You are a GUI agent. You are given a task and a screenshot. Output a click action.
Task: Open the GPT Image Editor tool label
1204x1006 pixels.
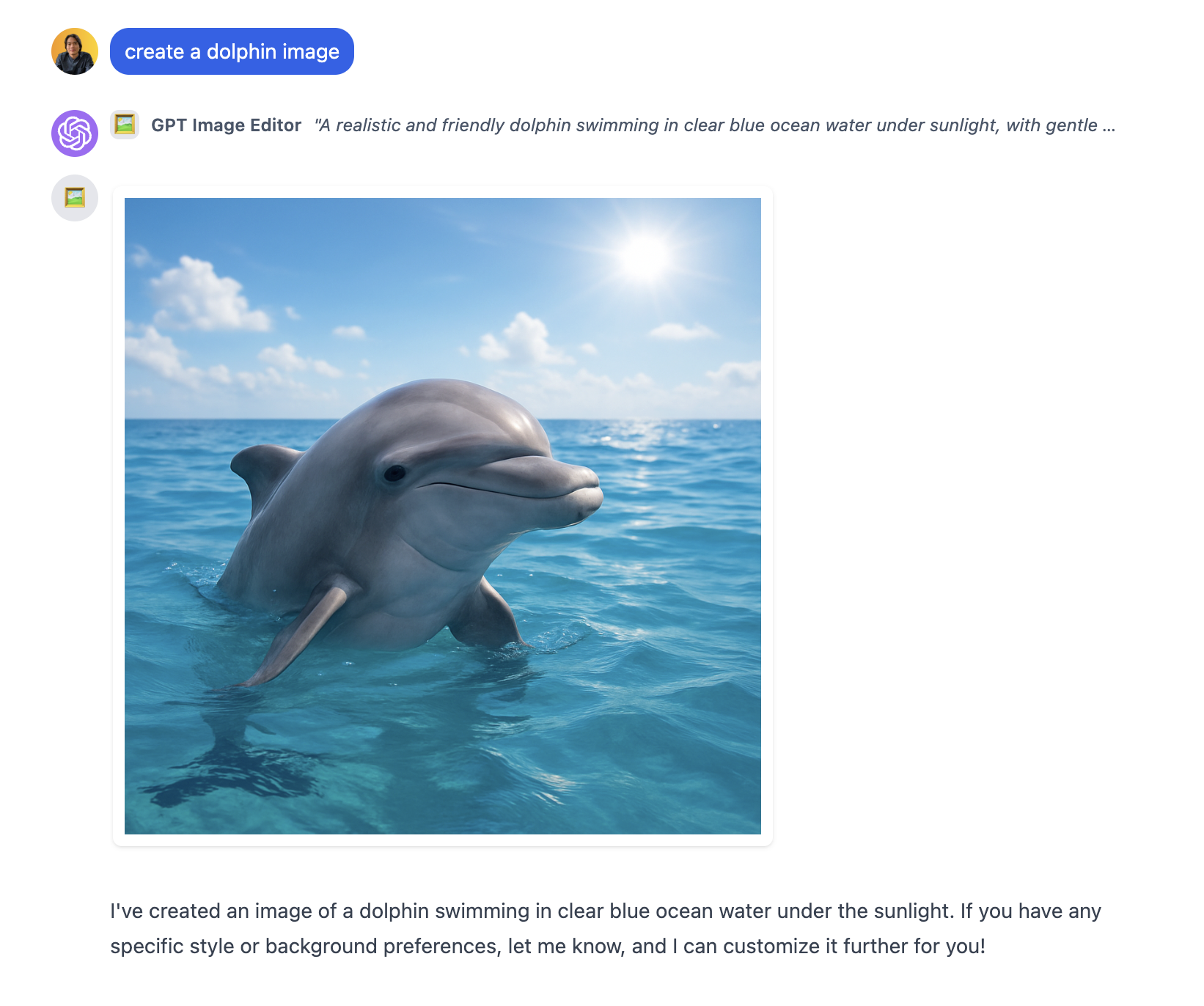coord(226,125)
